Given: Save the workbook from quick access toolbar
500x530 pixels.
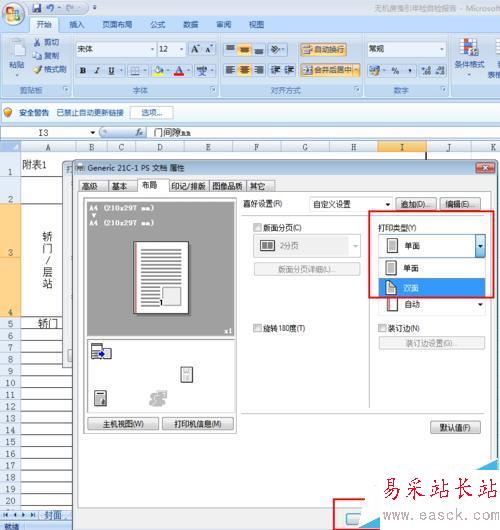Looking at the screenshot, I should pyautogui.click(x=37, y=8).
